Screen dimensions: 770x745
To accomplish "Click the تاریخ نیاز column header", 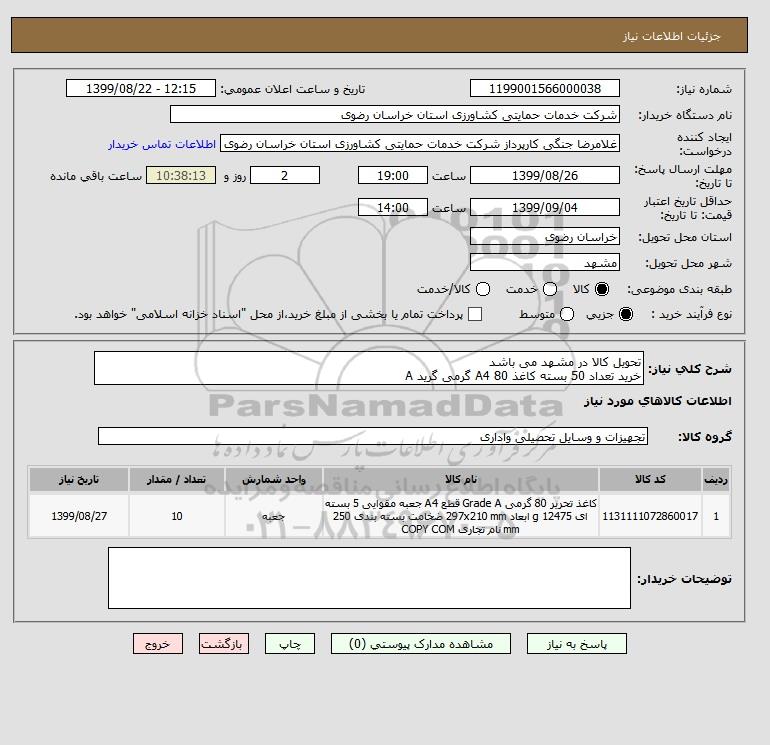I will (79, 479).
